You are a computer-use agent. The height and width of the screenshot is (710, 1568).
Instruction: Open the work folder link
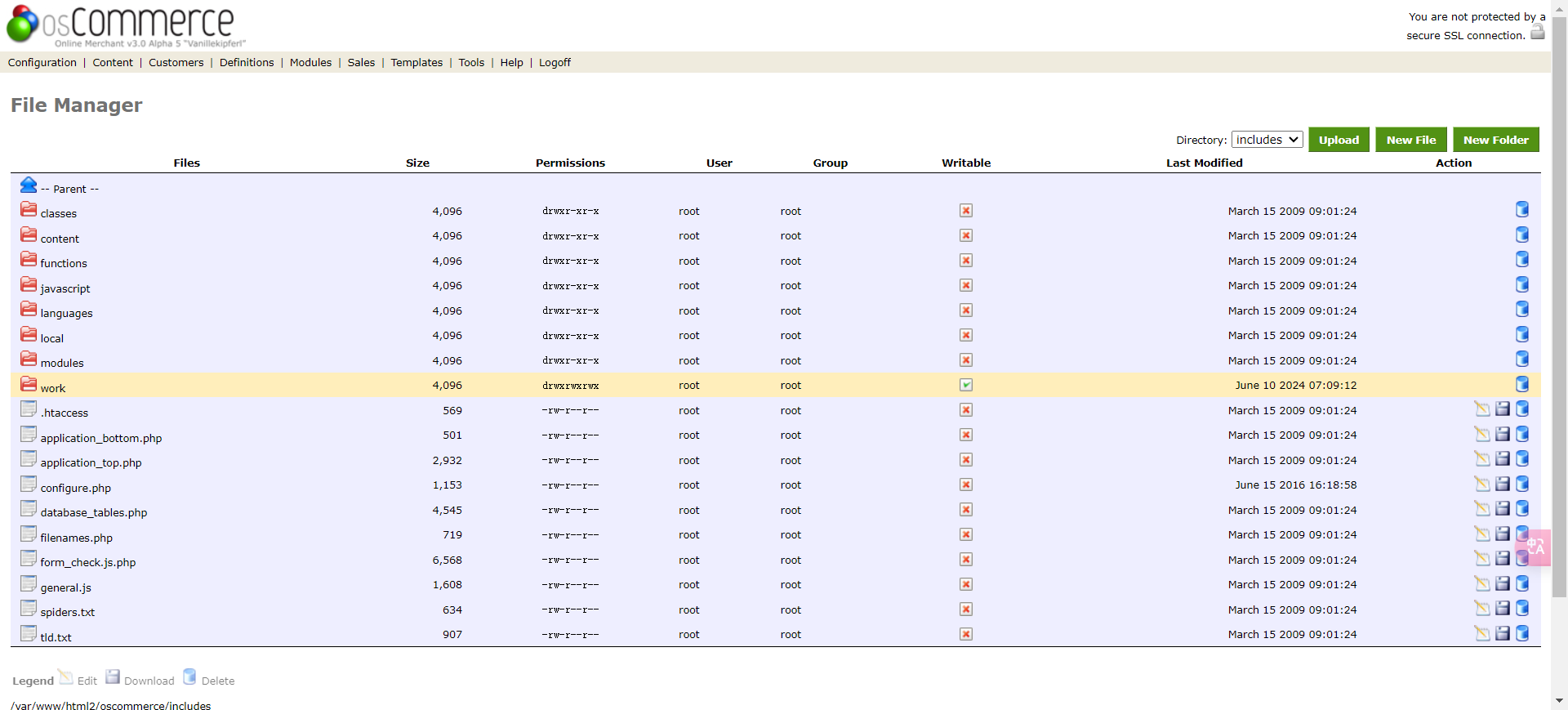click(53, 388)
